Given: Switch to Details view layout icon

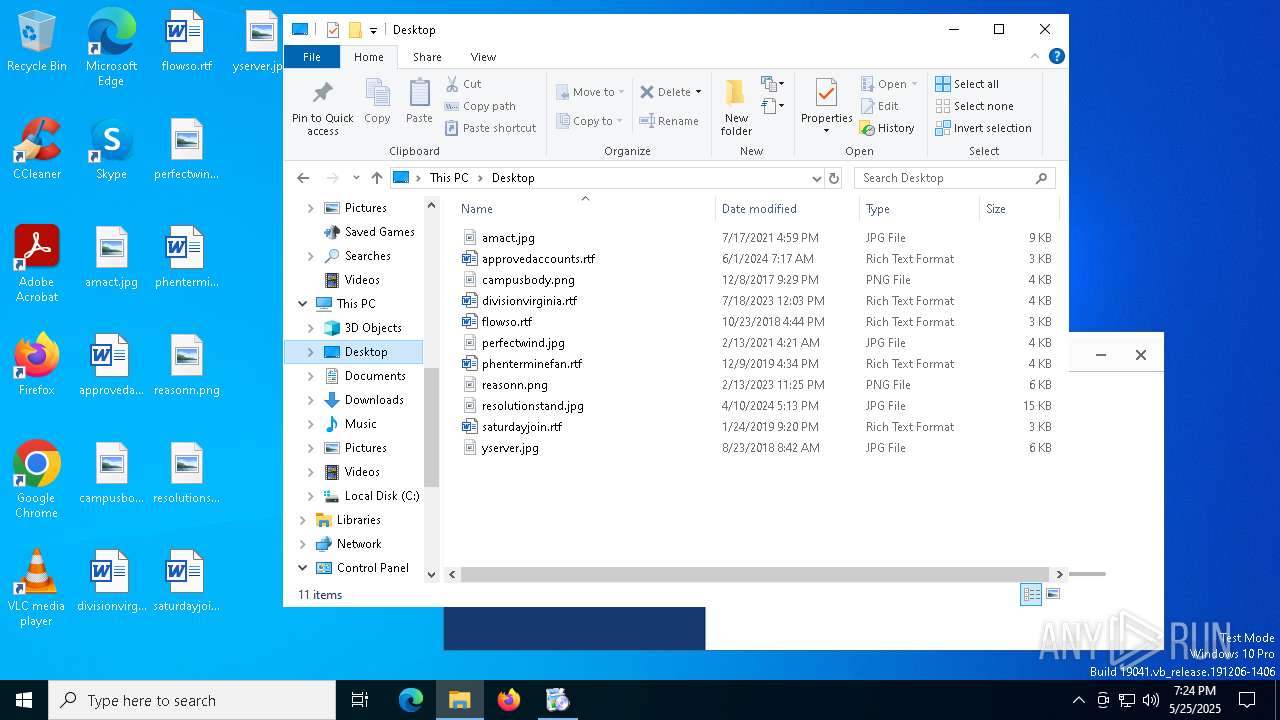Looking at the screenshot, I should click(x=1031, y=594).
